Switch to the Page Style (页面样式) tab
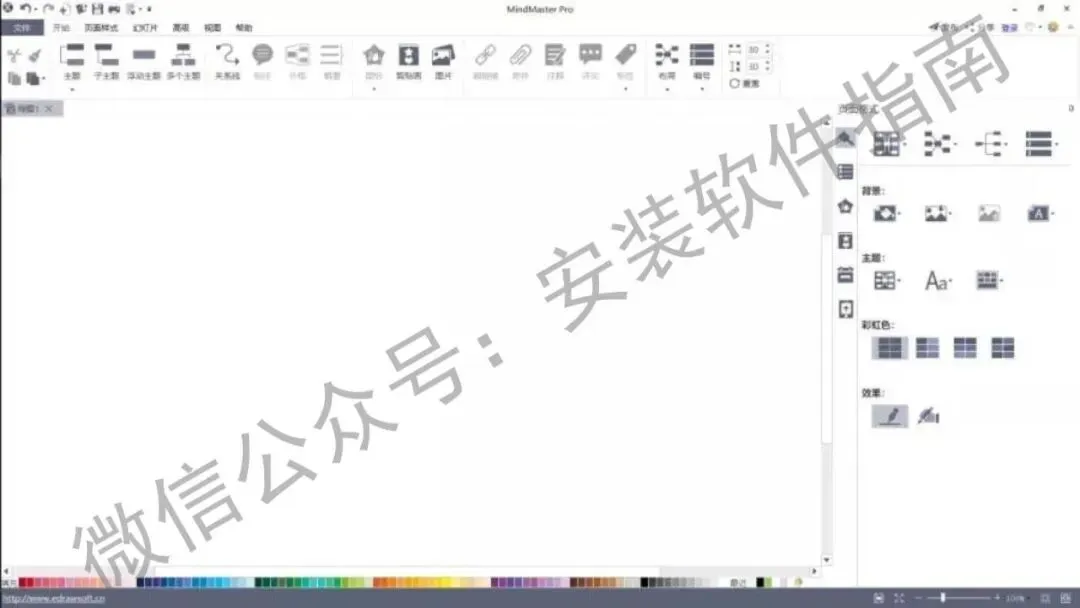 pos(101,28)
